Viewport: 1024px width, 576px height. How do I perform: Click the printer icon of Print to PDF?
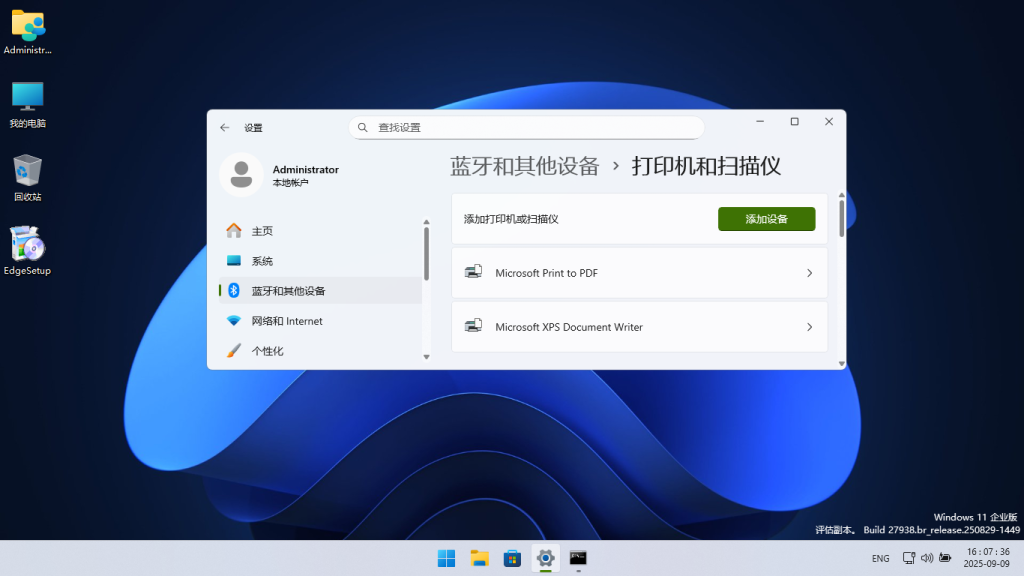click(473, 272)
